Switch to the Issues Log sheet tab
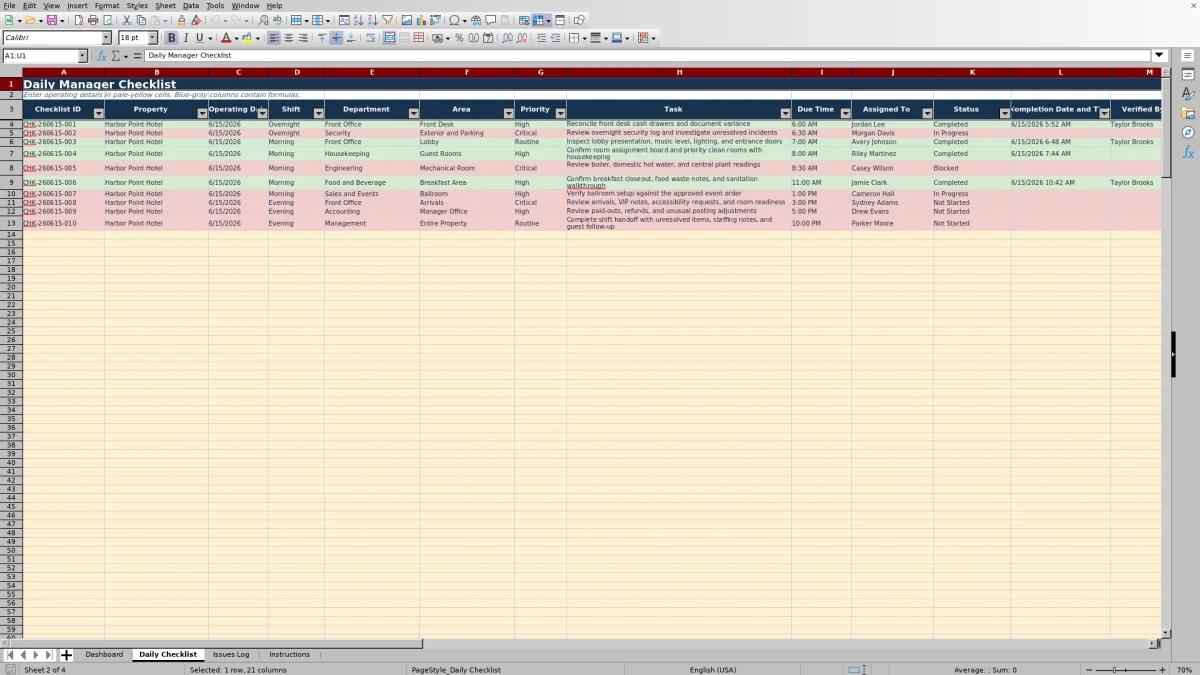1200x675 pixels. [231, 655]
